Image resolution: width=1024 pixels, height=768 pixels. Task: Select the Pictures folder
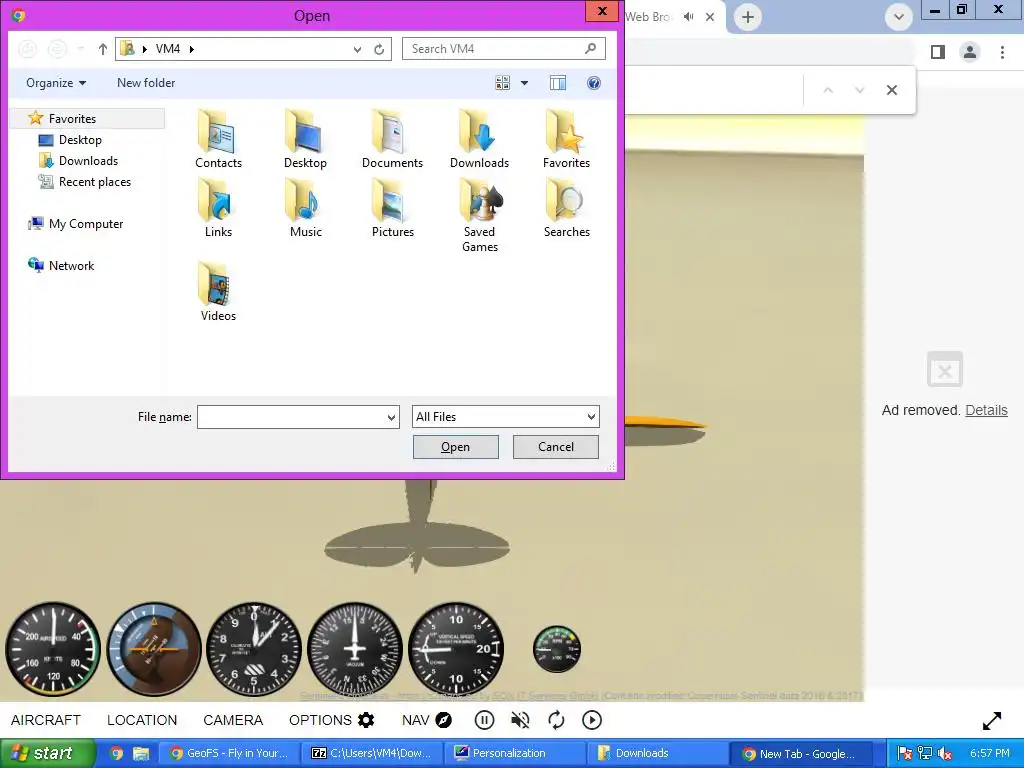[392, 208]
